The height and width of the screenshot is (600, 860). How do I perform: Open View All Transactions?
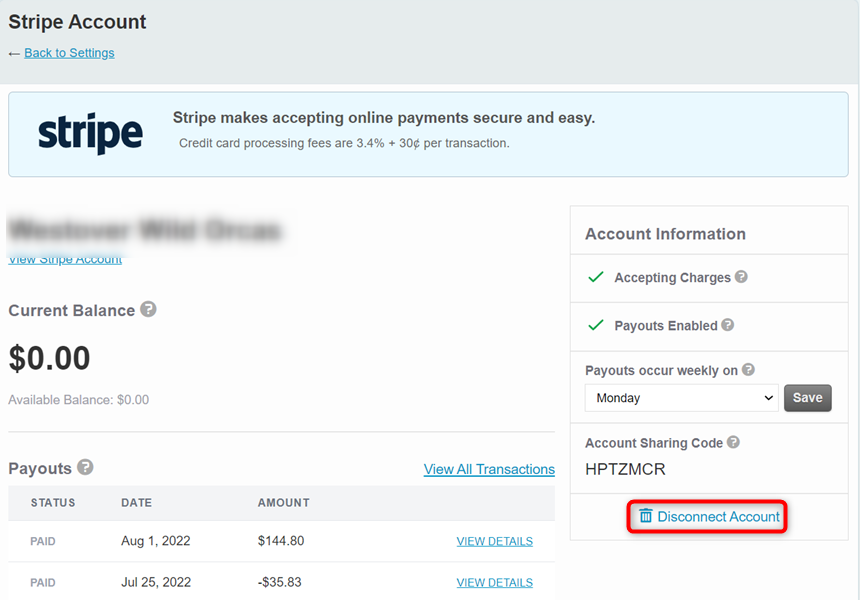pyautogui.click(x=489, y=469)
